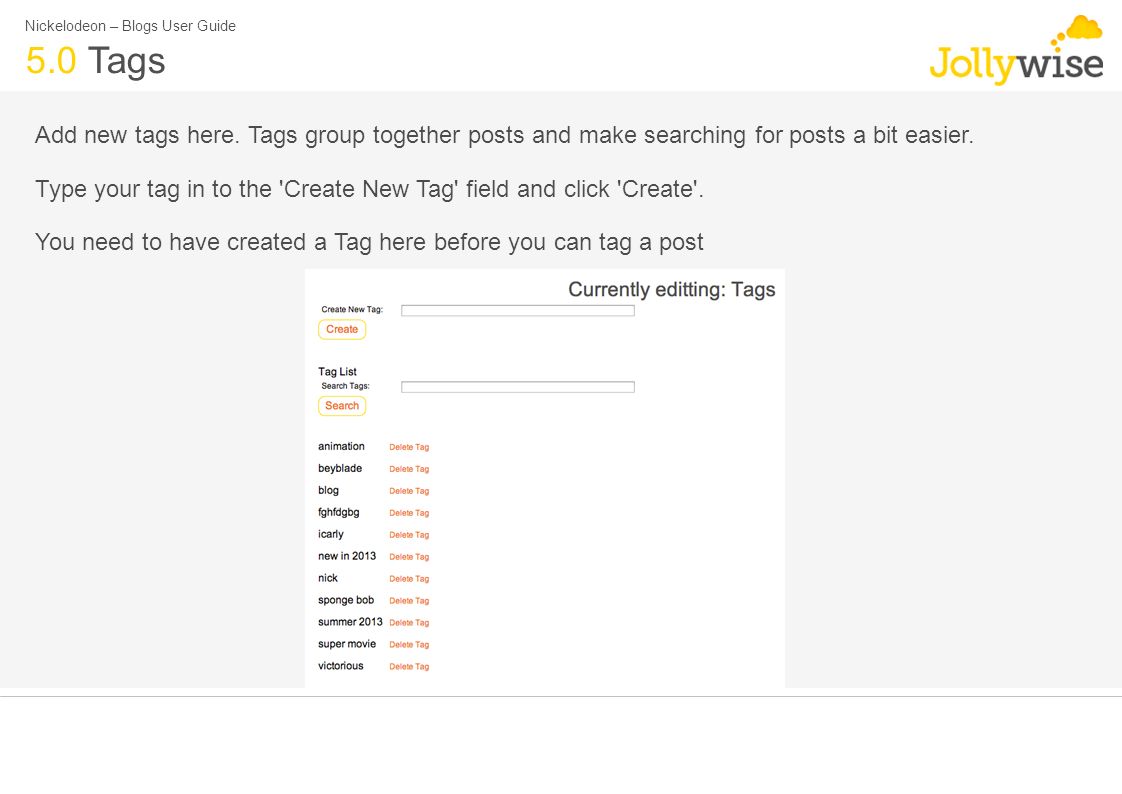1122x794 pixels.
Task: Focus the Create New Tag field
Action: pyautogui.click(x=517, y=310)
